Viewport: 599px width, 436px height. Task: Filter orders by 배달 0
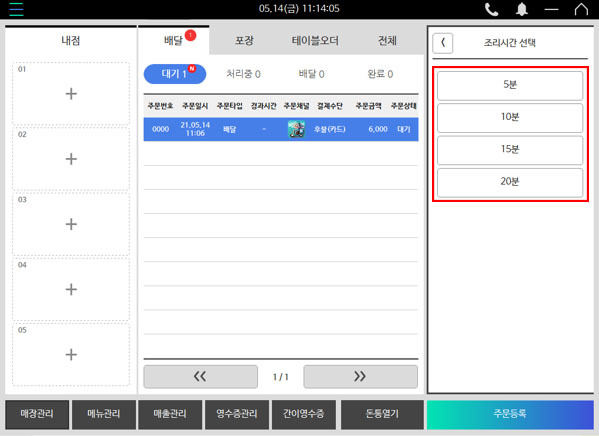[312, 74]
